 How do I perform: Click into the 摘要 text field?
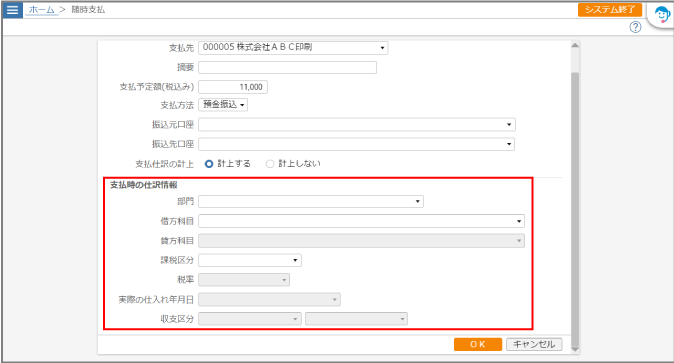288,68
